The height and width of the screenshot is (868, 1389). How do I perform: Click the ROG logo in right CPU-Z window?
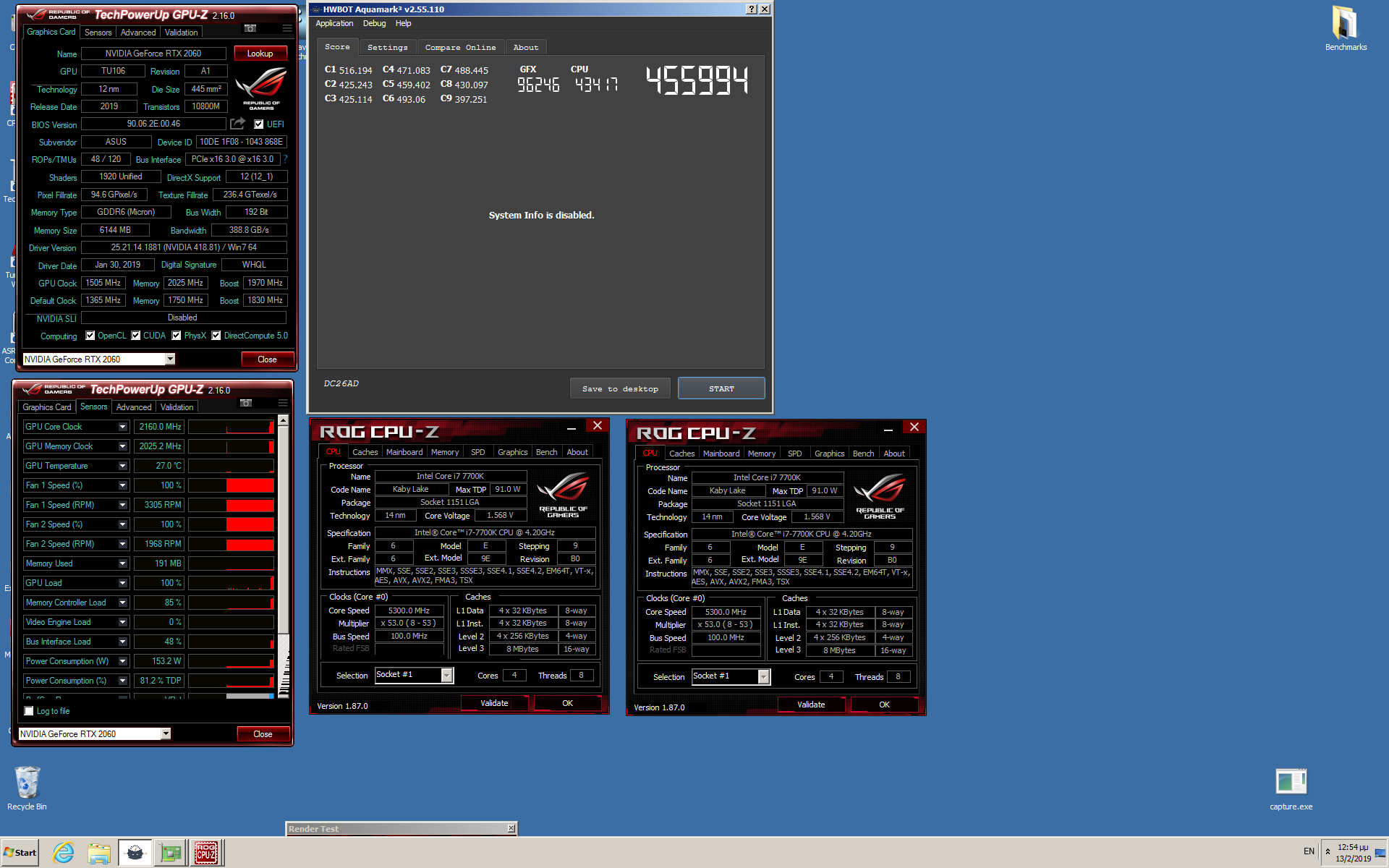pos(880,495)
